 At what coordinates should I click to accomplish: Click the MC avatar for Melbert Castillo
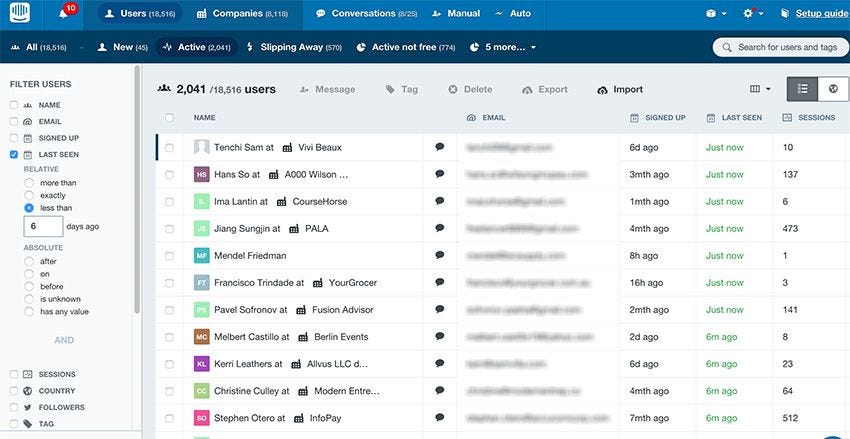click(202, 337)
